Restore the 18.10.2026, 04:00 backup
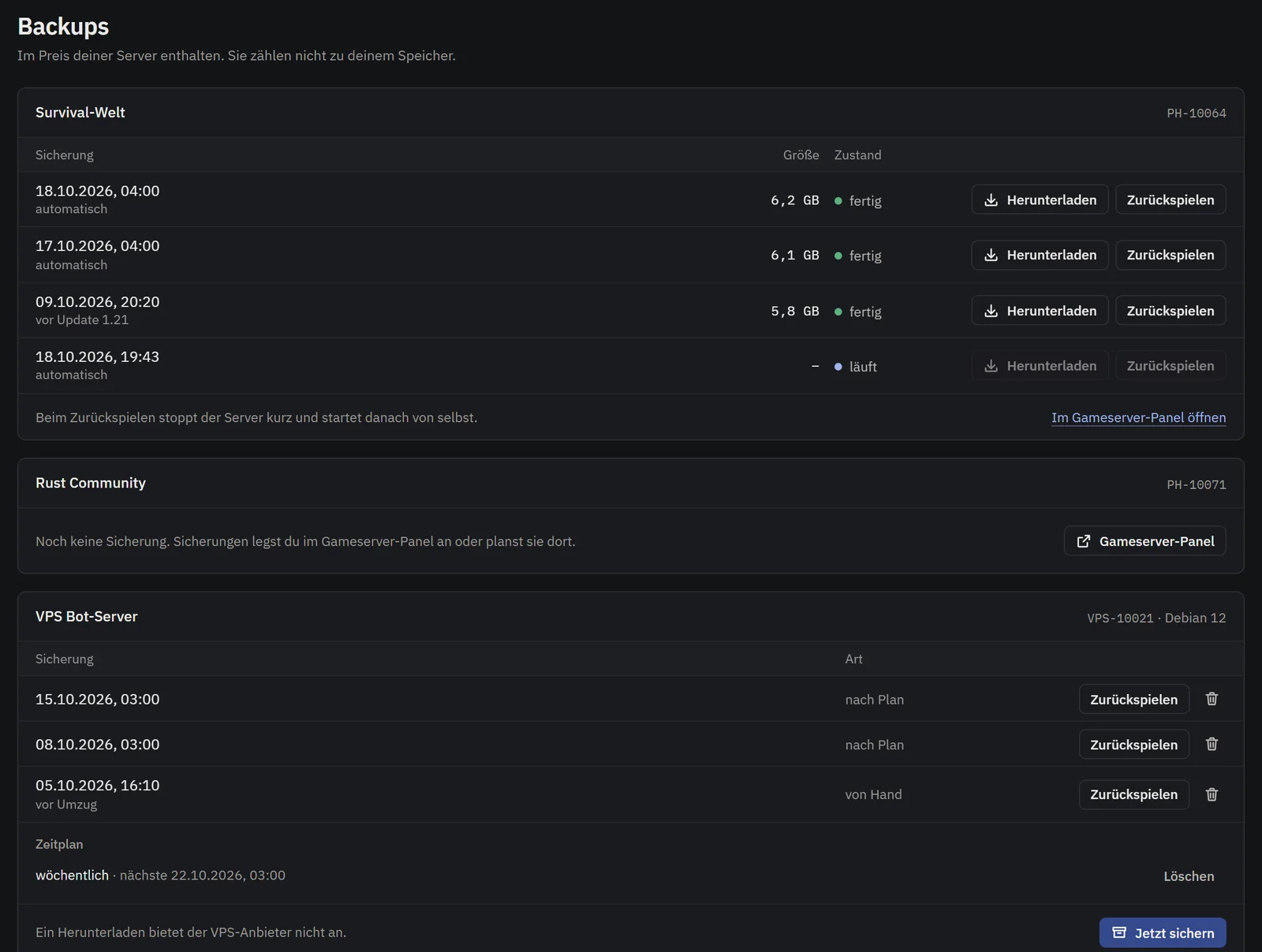This screenshot has width=1262, height=952. [1171, 200]
